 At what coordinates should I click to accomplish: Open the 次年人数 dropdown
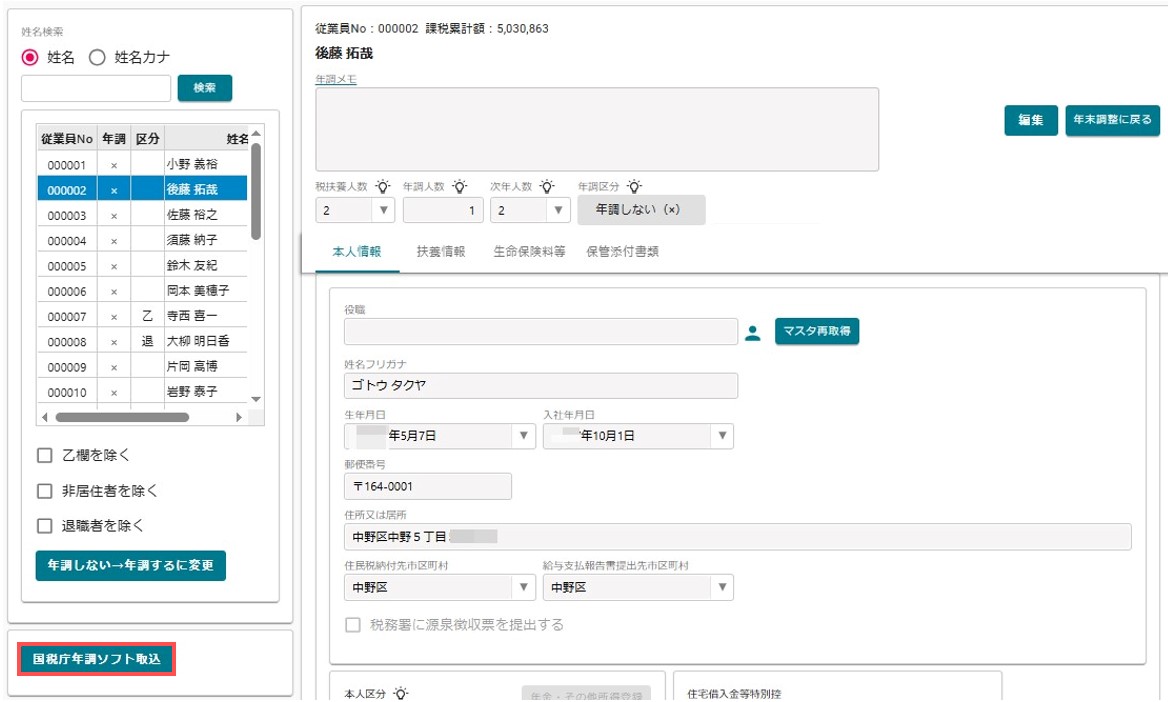(x=558, y=210)
